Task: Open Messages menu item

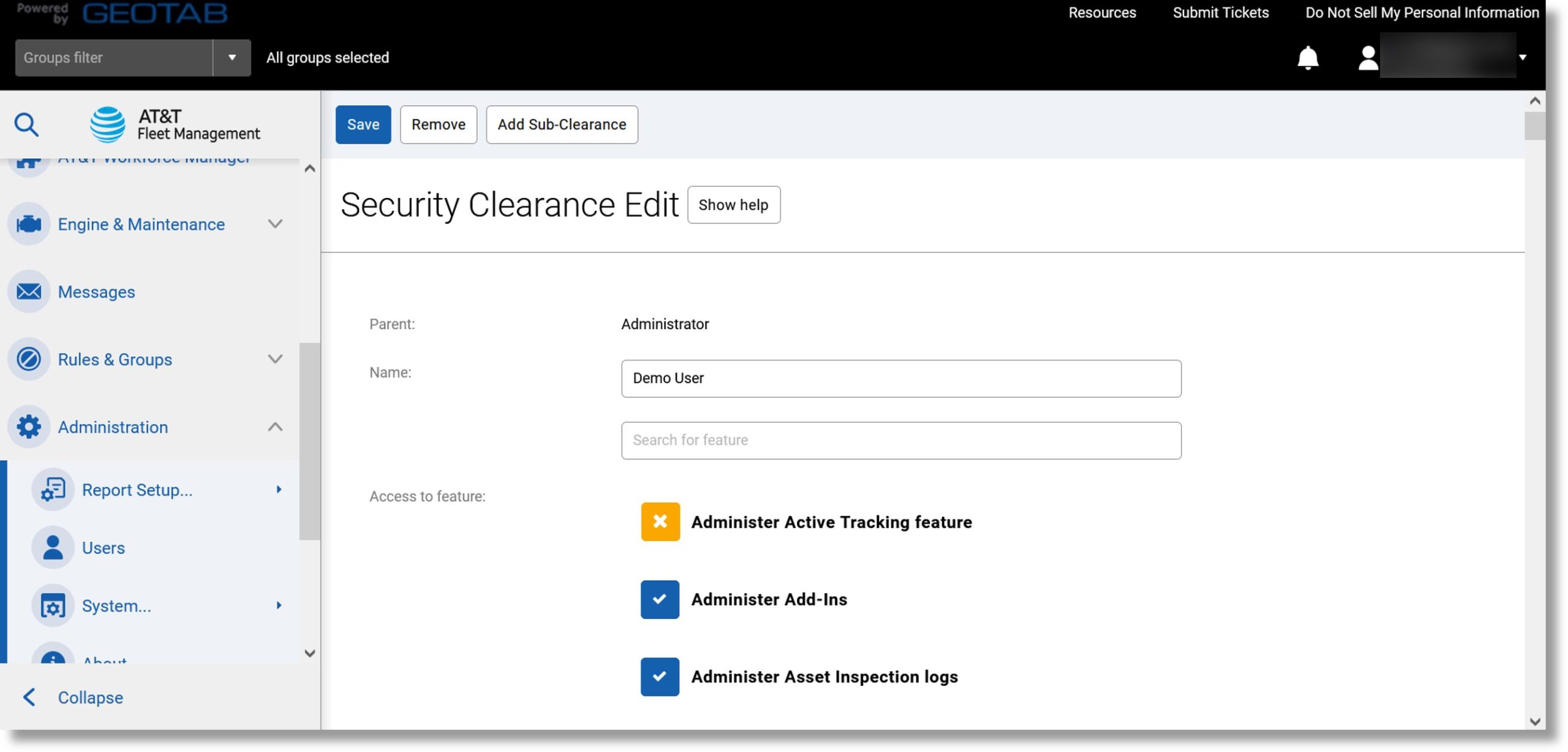Action: click(96, 292)
